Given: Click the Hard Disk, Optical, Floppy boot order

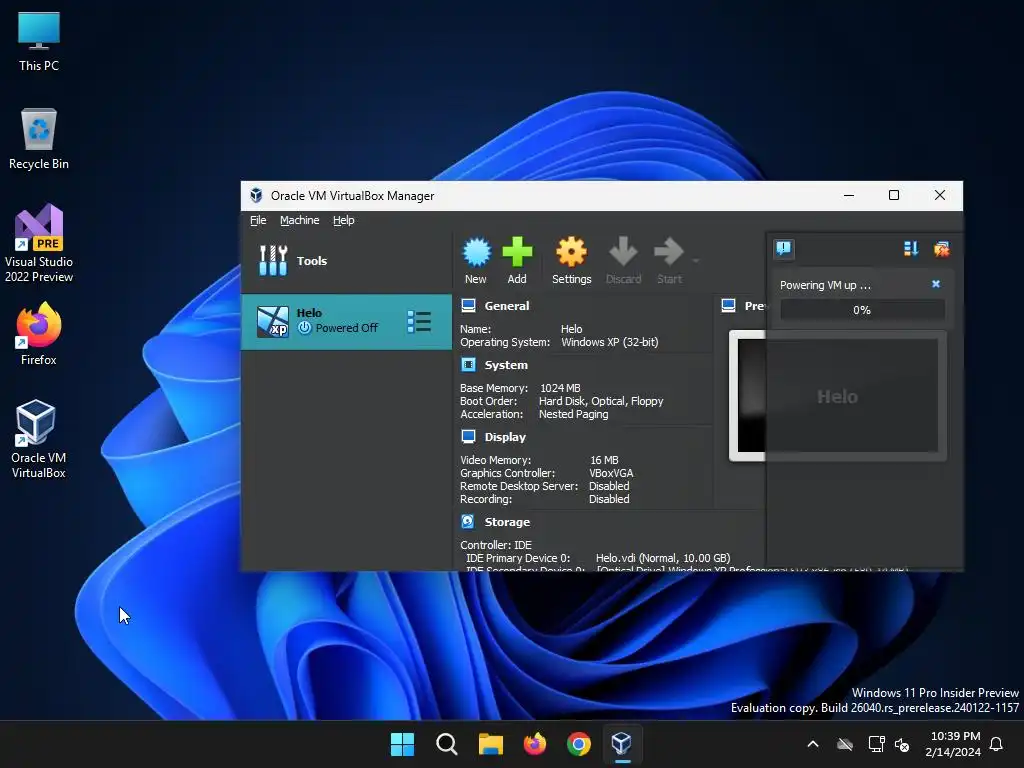Looking at the screenshot, I should 601,401.
